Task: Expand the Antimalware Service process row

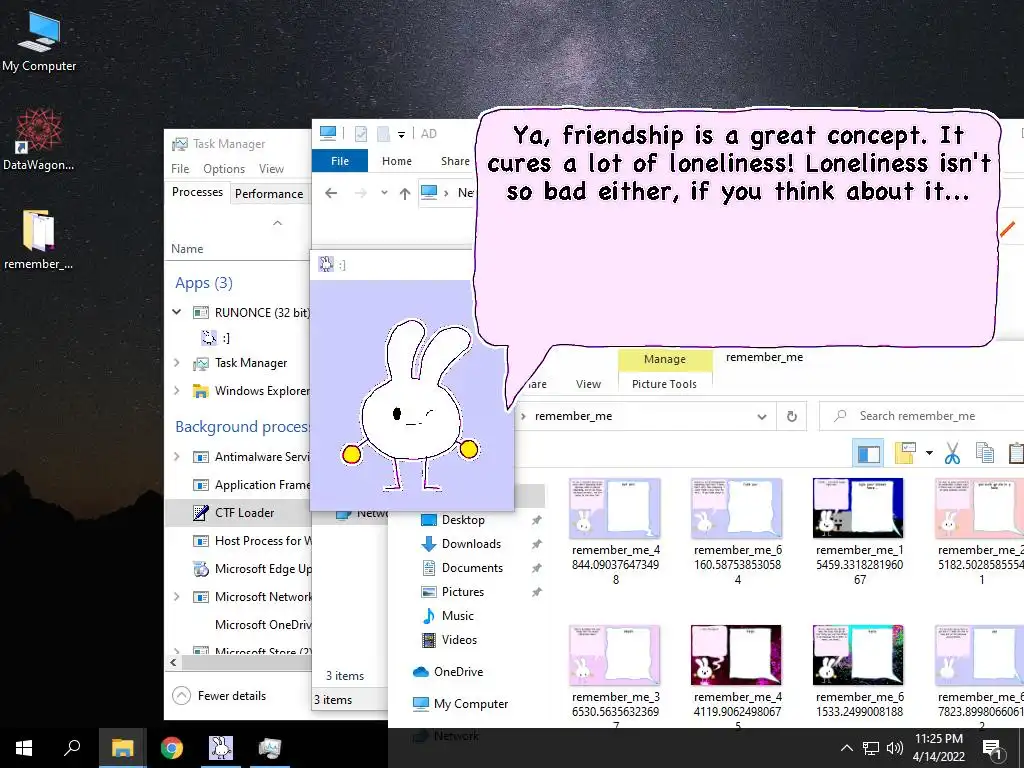Action: (x=176, y=456)
